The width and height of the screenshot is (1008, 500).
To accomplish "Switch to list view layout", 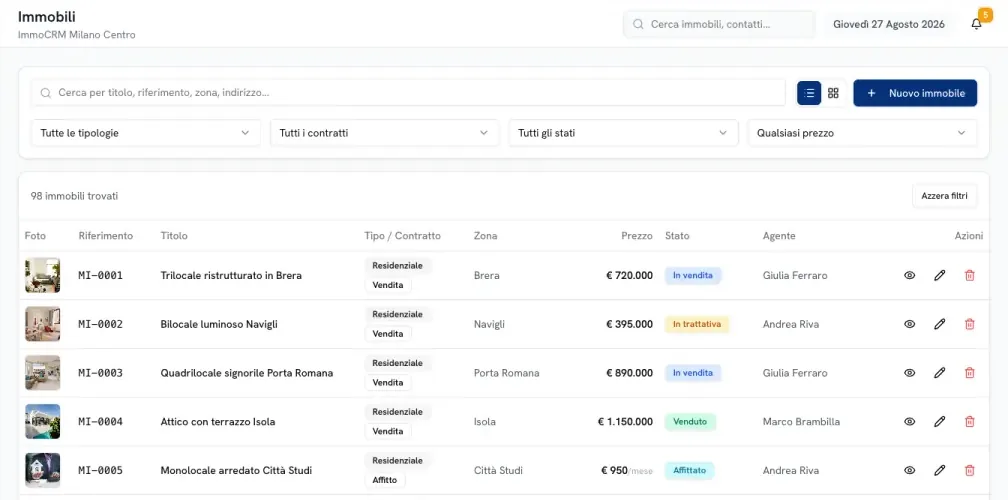I will pos(809,93).
